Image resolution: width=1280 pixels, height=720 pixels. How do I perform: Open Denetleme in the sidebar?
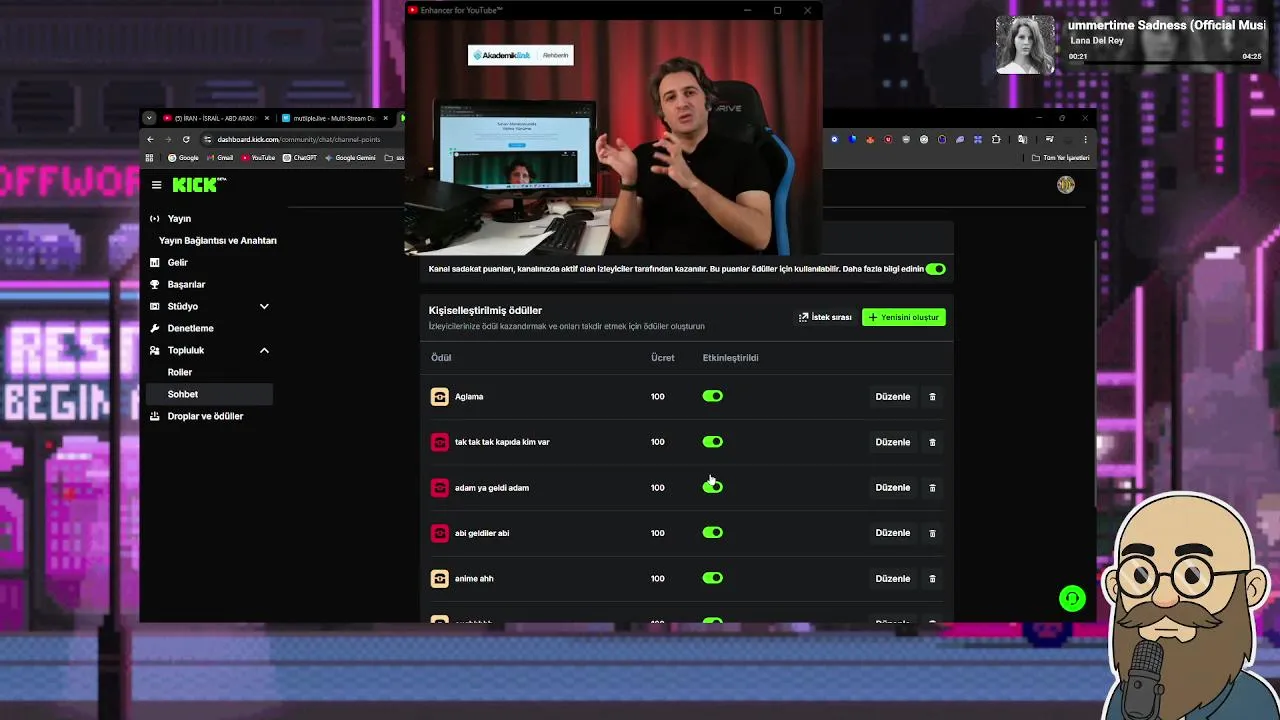209,328
